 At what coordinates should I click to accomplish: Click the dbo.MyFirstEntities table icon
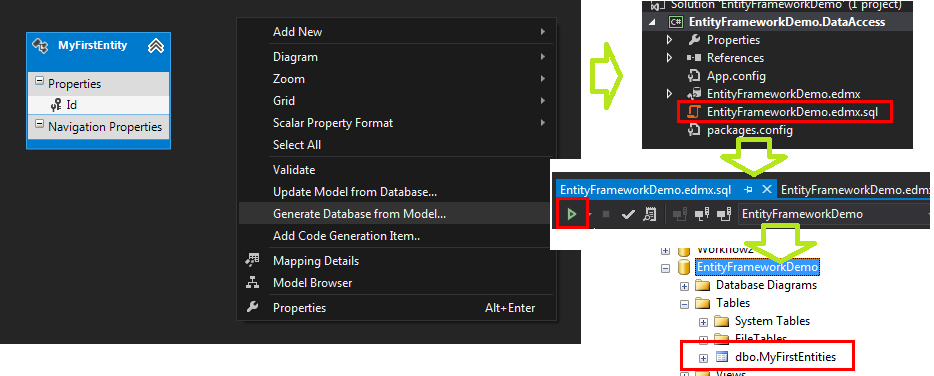tap(721, 358)
